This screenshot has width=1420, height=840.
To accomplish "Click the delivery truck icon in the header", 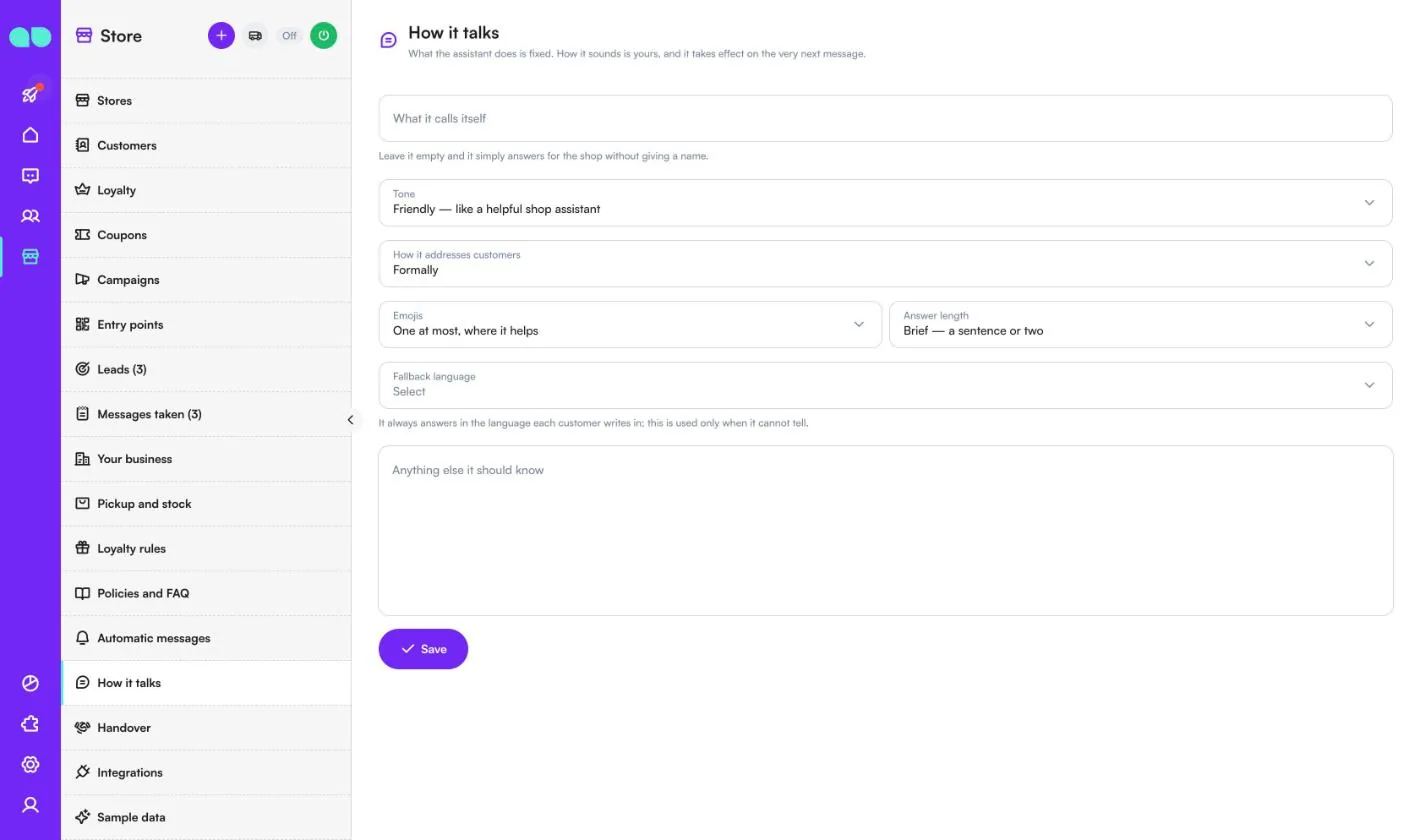I will tap(255, 36).
